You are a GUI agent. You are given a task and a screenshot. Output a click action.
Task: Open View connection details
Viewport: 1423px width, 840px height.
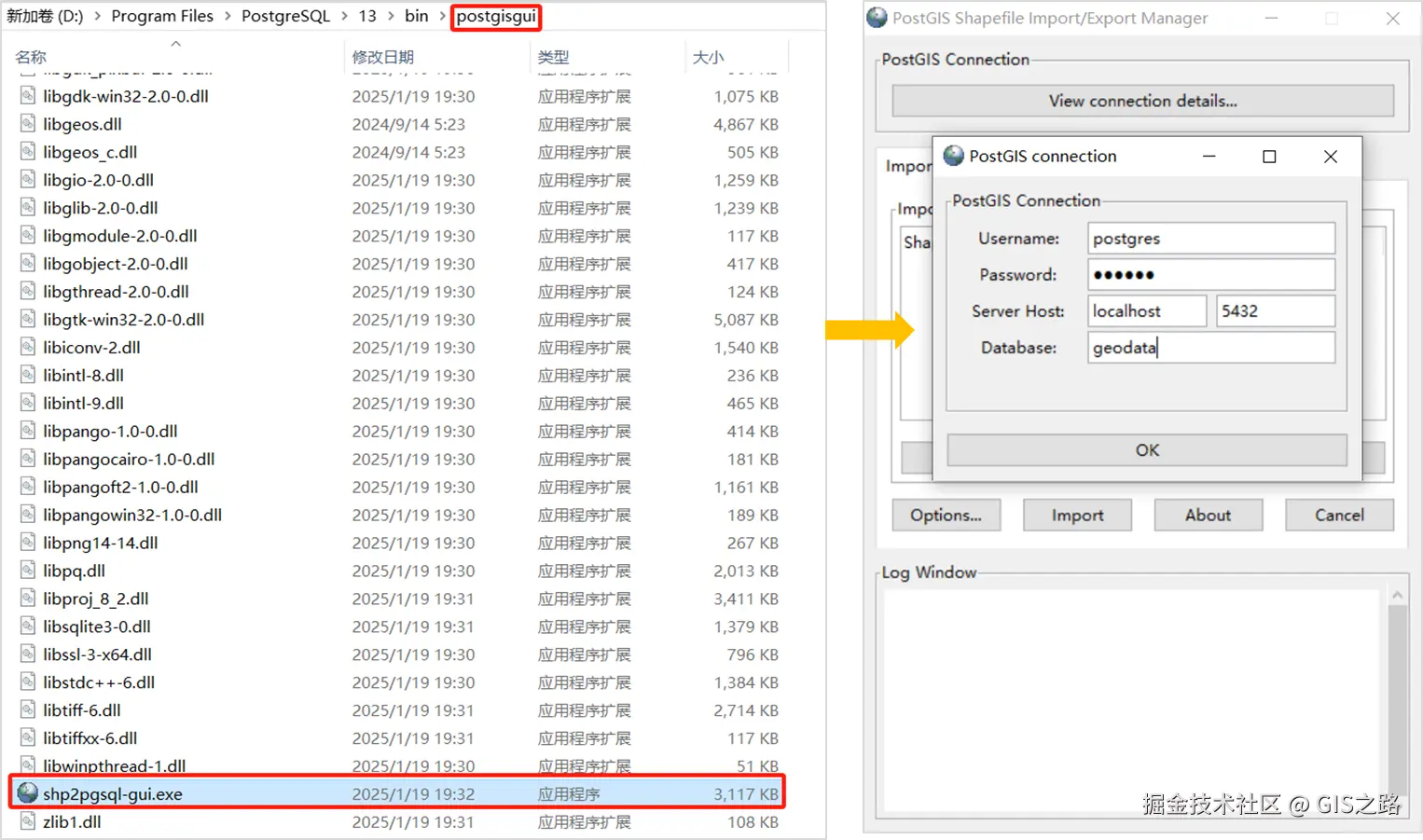(x=1142, y=101)
